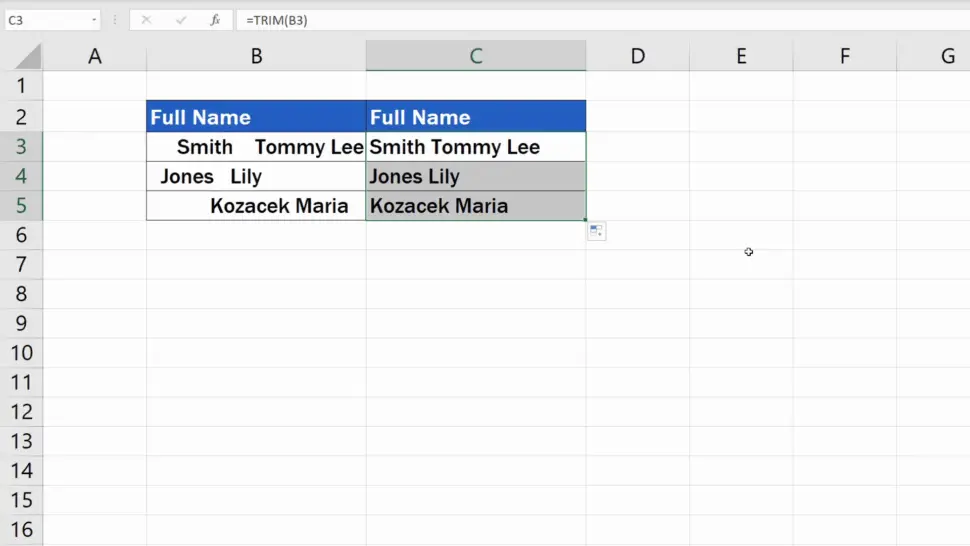Viewport: 970px width, 546px height.
Task: Select the column B header
Action: pos(256,57)
